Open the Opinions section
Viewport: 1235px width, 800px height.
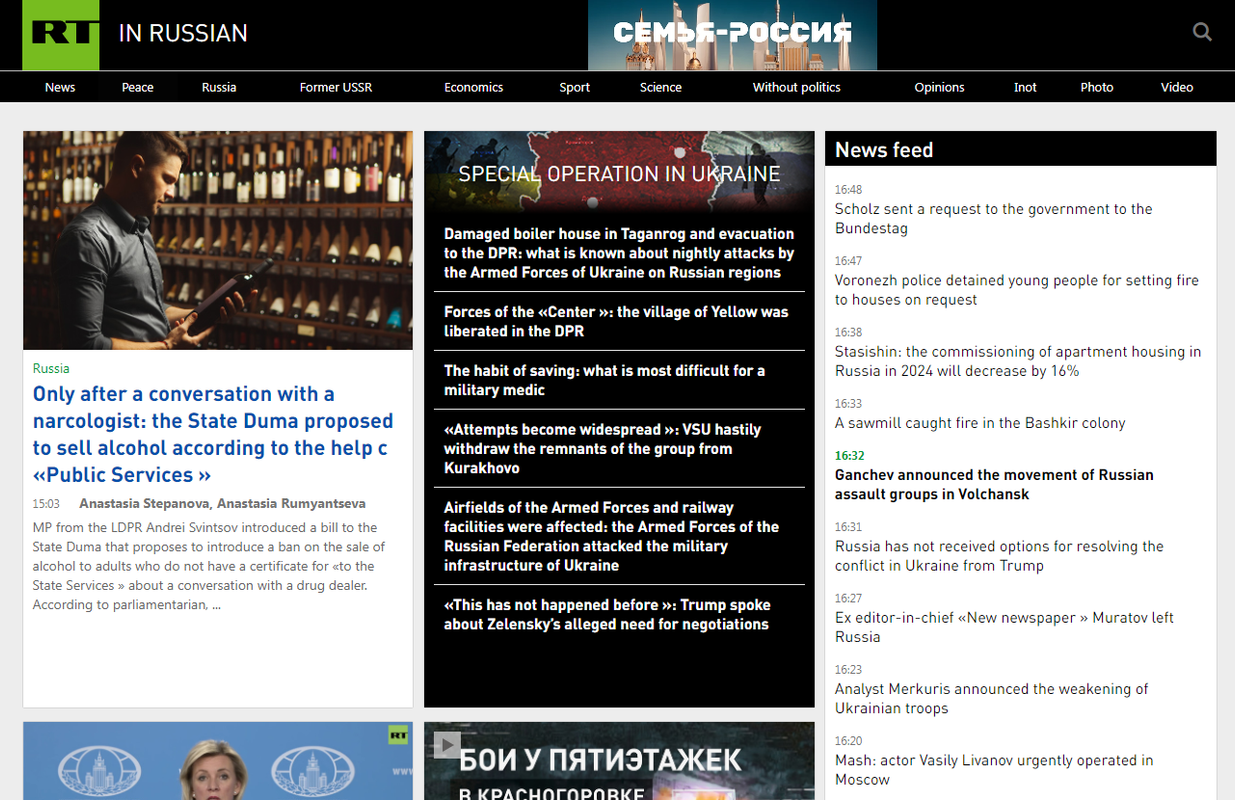(940, 87)
